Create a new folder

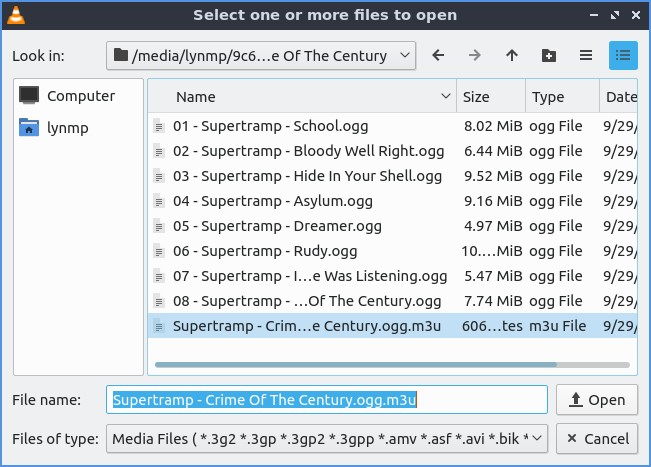click(548, 56)
